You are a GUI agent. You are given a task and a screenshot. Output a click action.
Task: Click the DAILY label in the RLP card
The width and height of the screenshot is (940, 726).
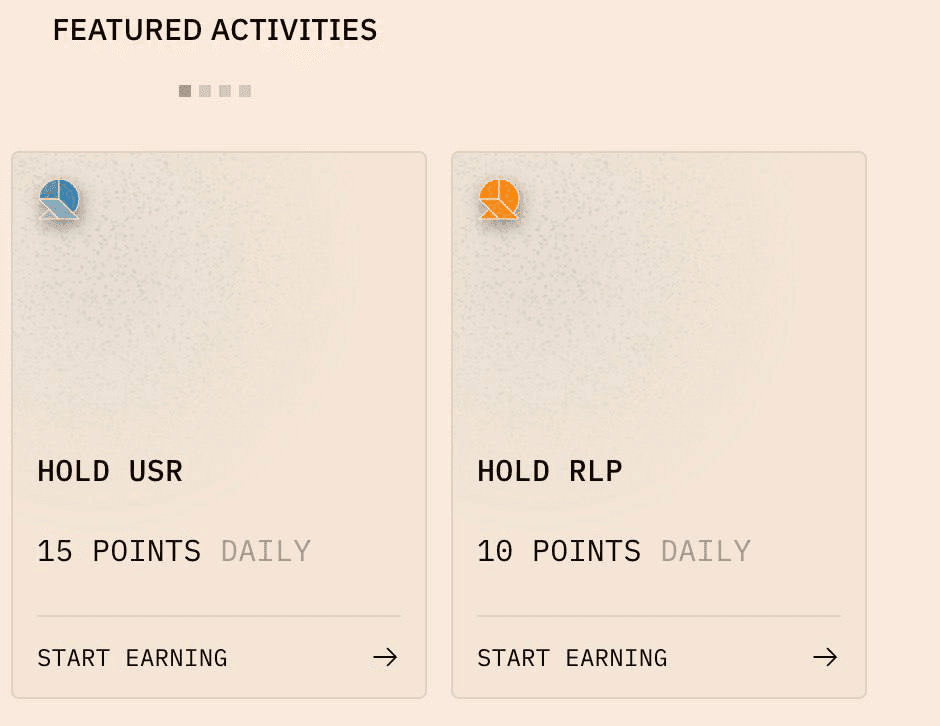point(706,551)
